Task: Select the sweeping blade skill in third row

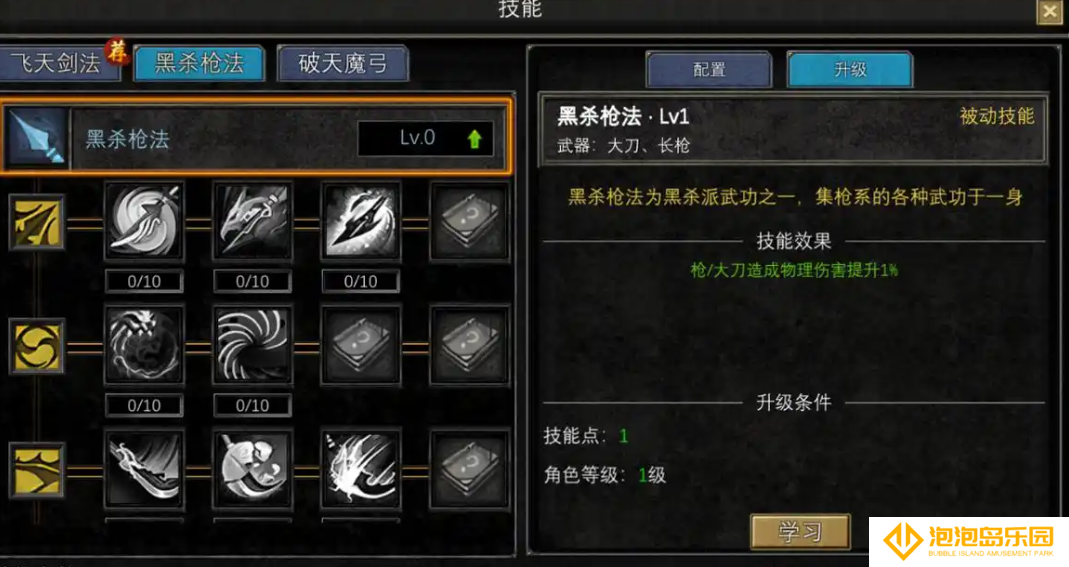Action: [x=144, y=469]
